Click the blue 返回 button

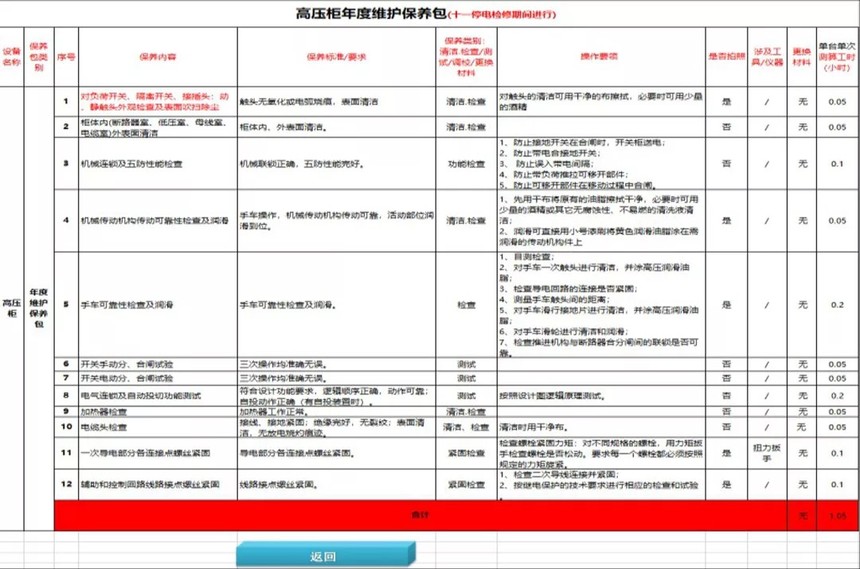(x=326, y=554)
